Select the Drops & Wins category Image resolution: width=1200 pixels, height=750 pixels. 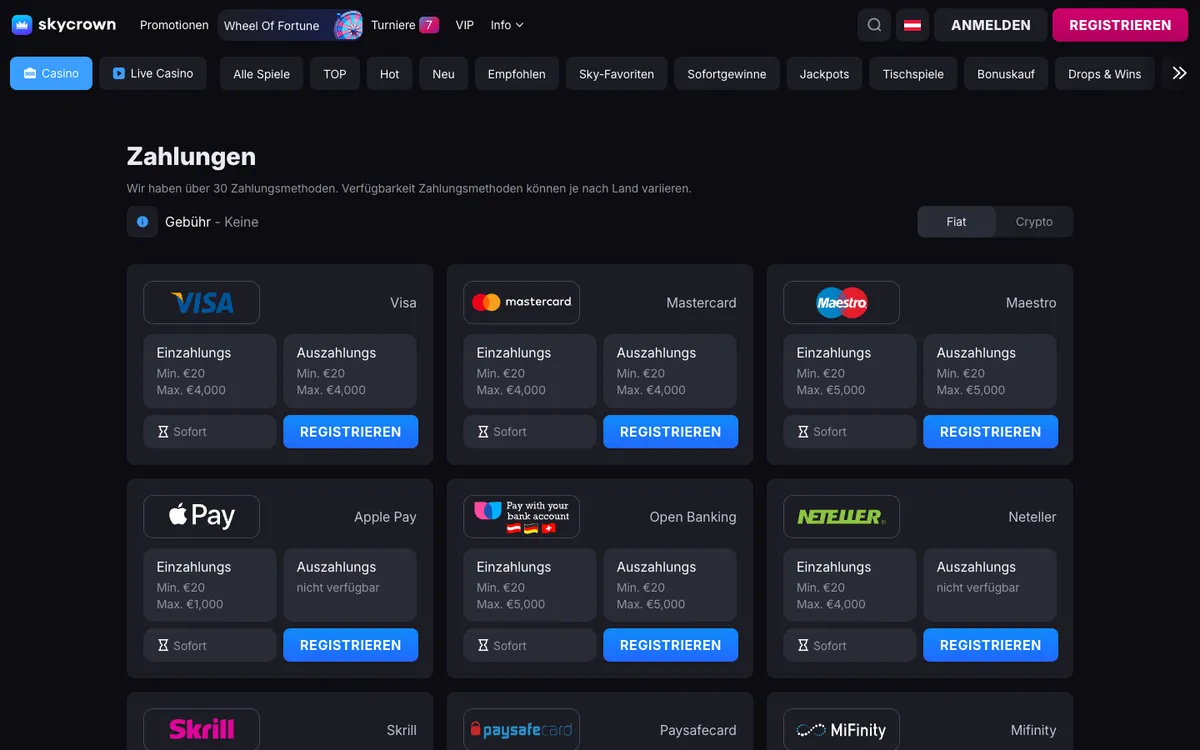point(1105,74)
